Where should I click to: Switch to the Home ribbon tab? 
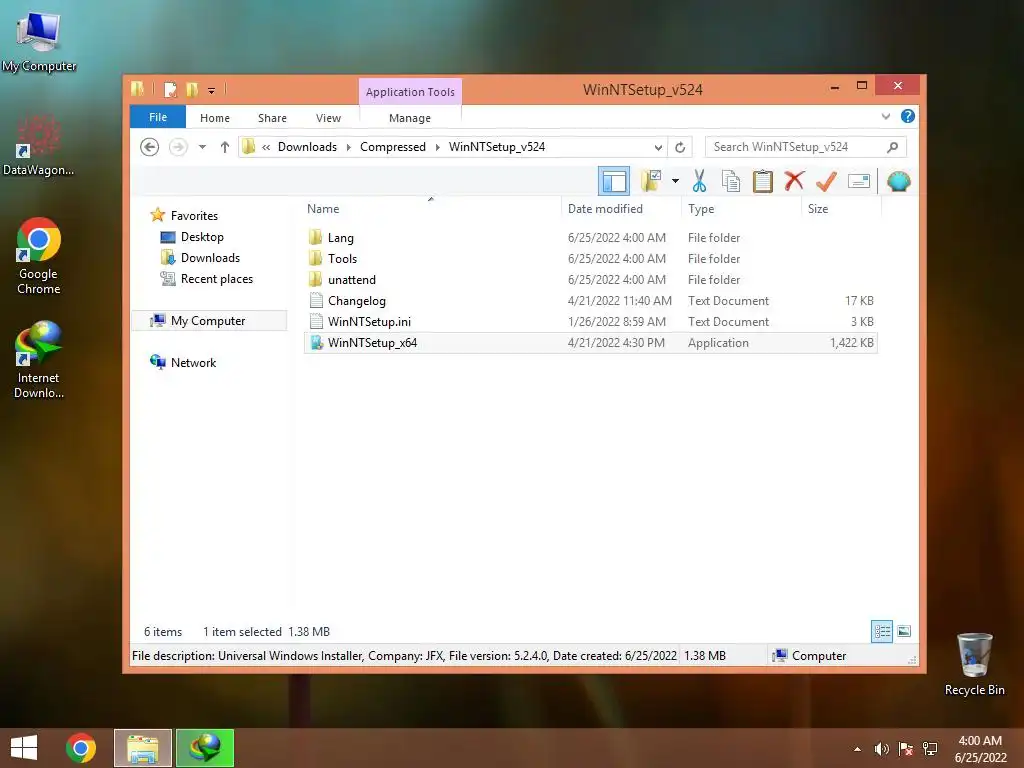[x=215, y=118]
